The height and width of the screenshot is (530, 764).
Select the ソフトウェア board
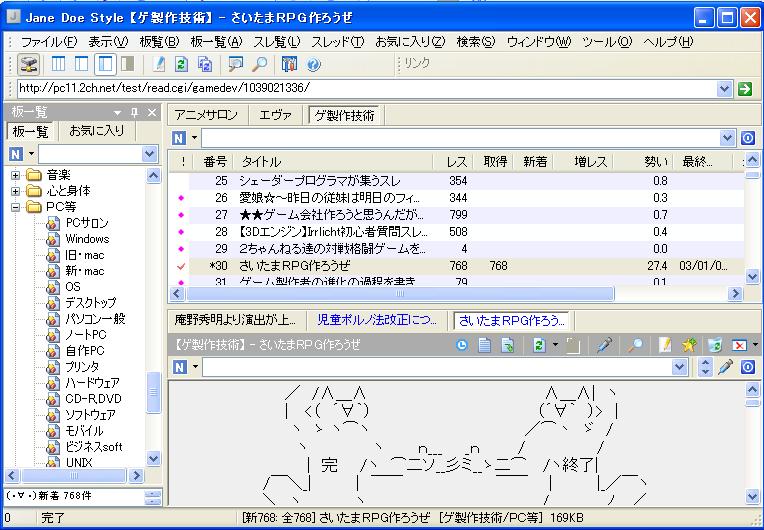coord(90,415)
